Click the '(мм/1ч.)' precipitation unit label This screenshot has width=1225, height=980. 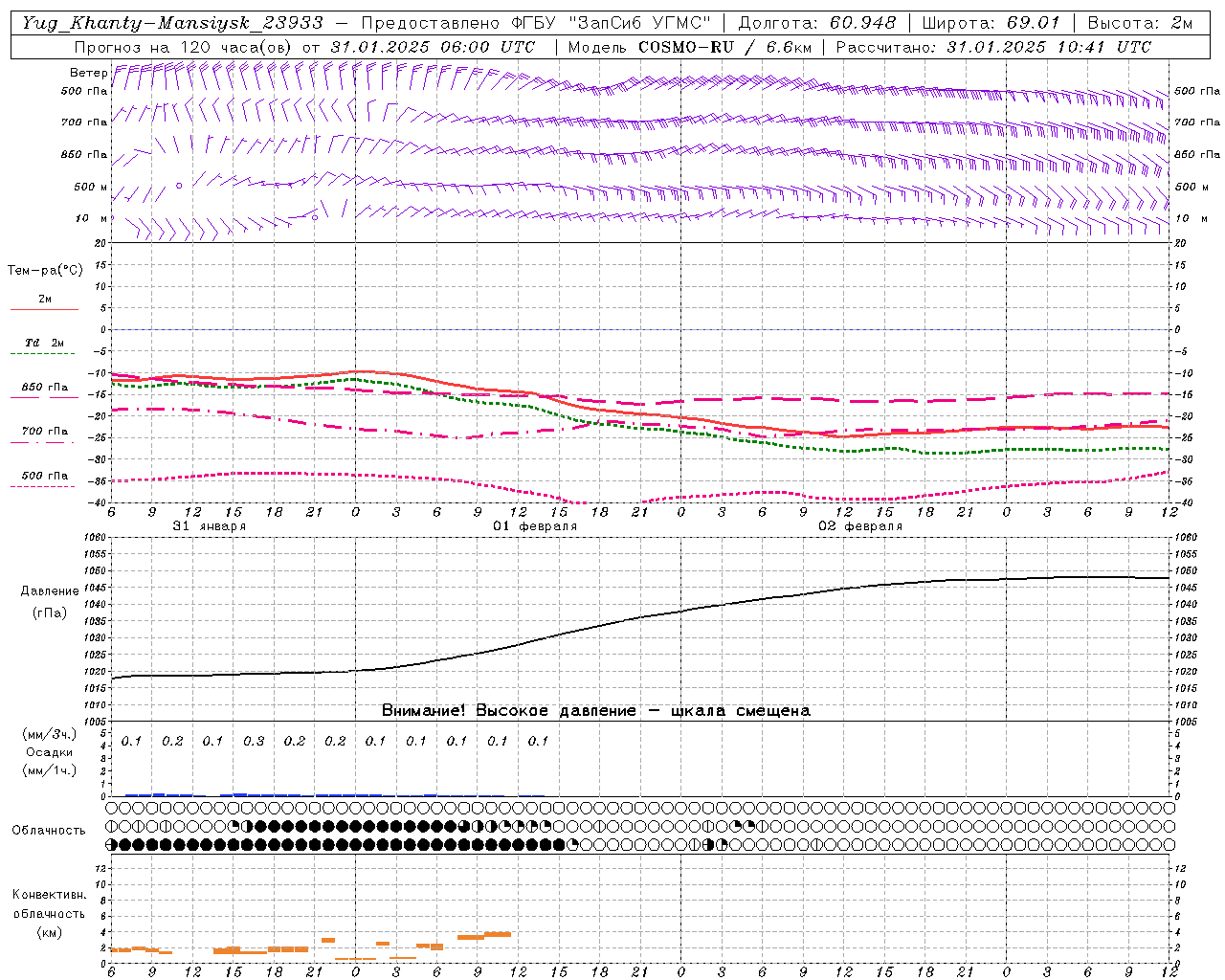pos(50,770)
